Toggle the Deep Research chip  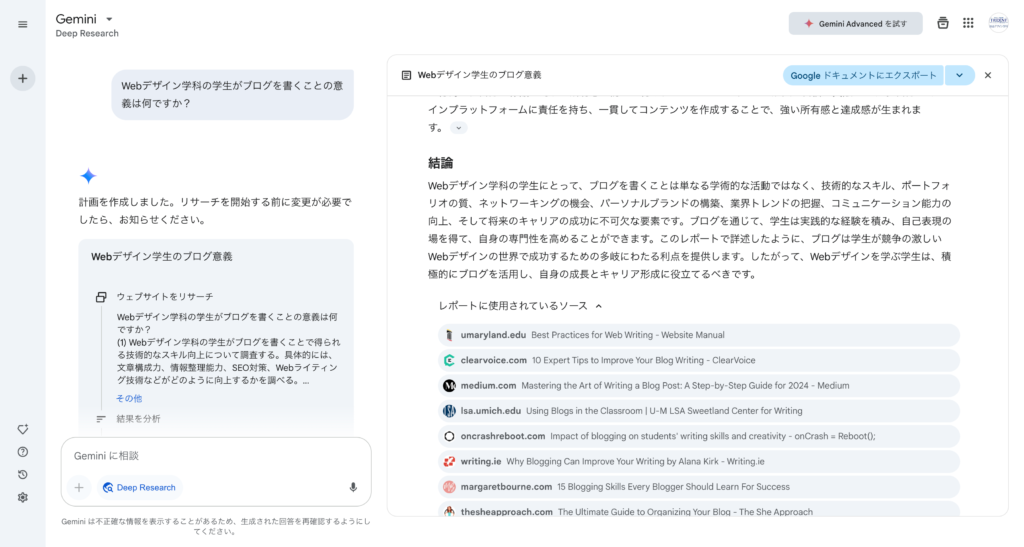[x=139, y=487]
